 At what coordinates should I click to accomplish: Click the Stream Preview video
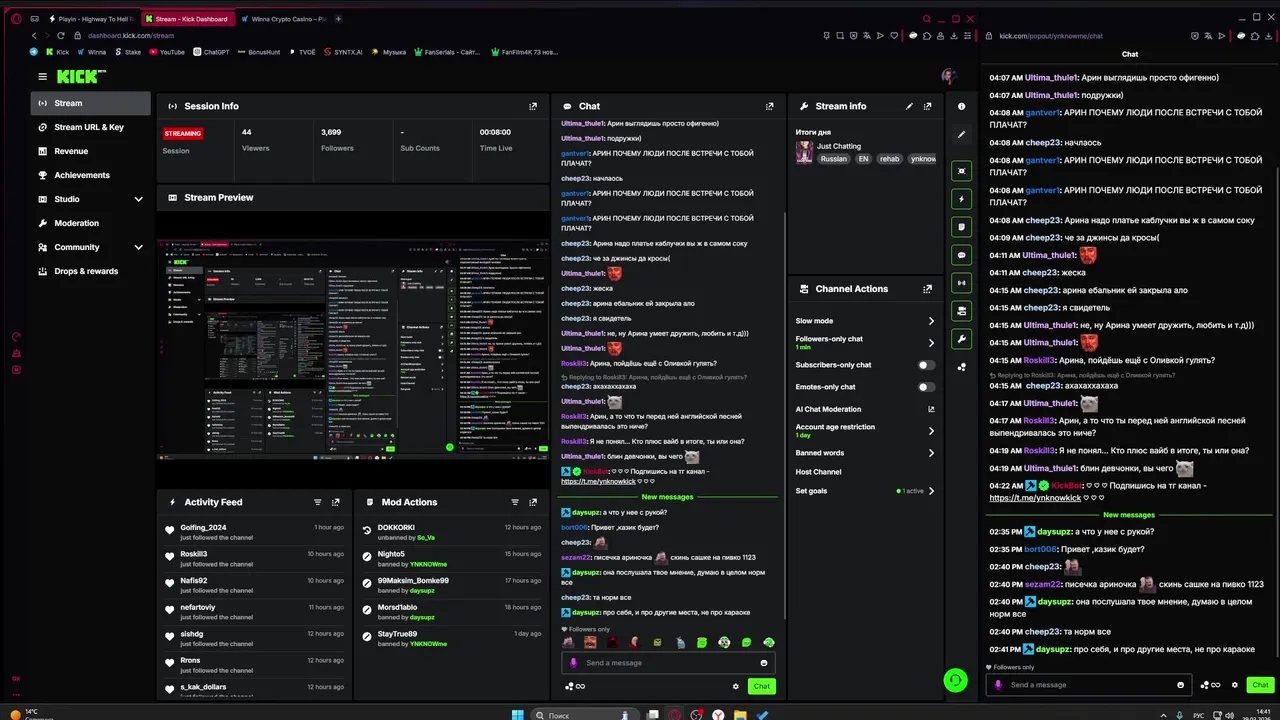tap(353, 350)
